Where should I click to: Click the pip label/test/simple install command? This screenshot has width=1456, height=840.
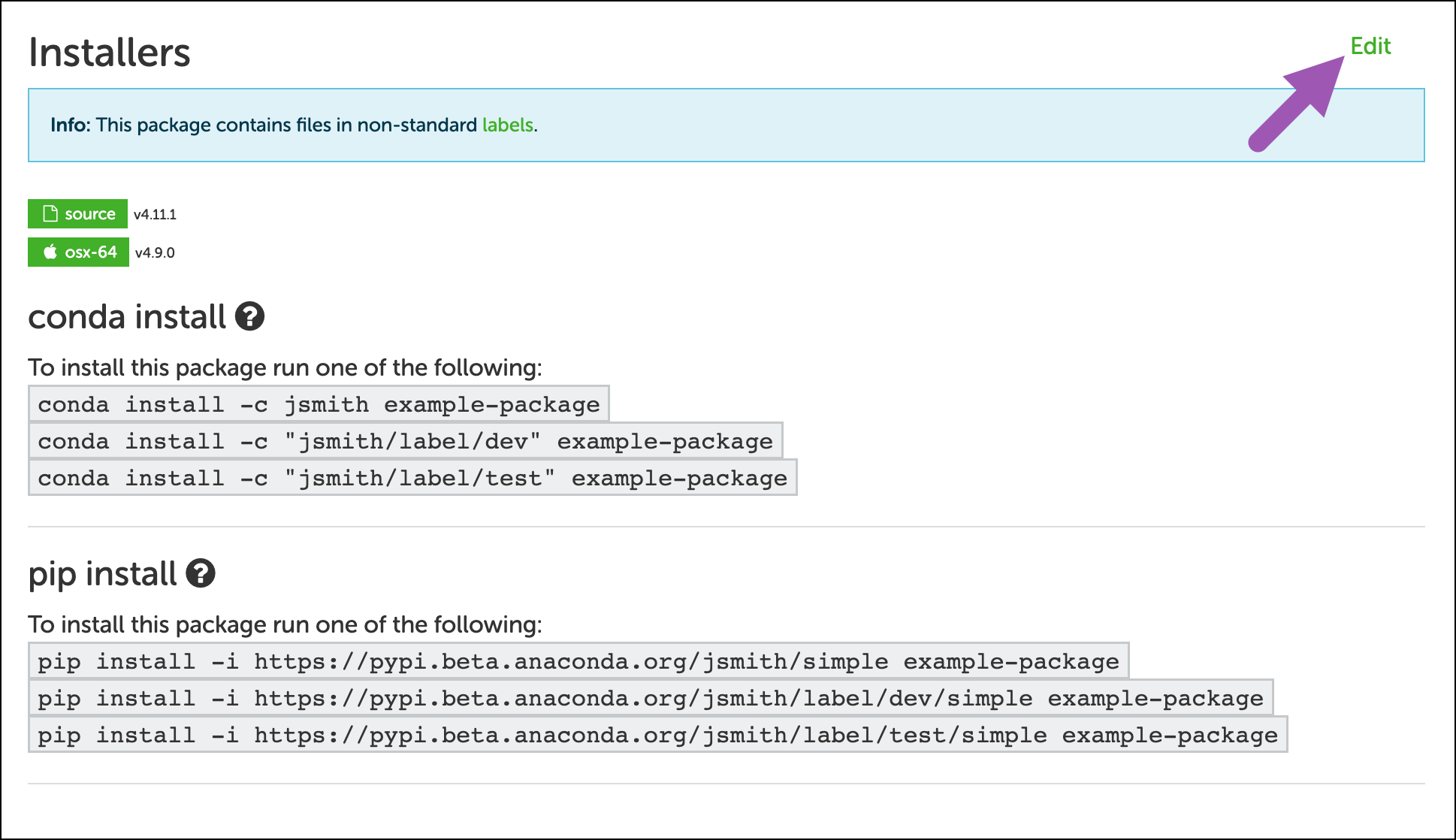point(657,735)
